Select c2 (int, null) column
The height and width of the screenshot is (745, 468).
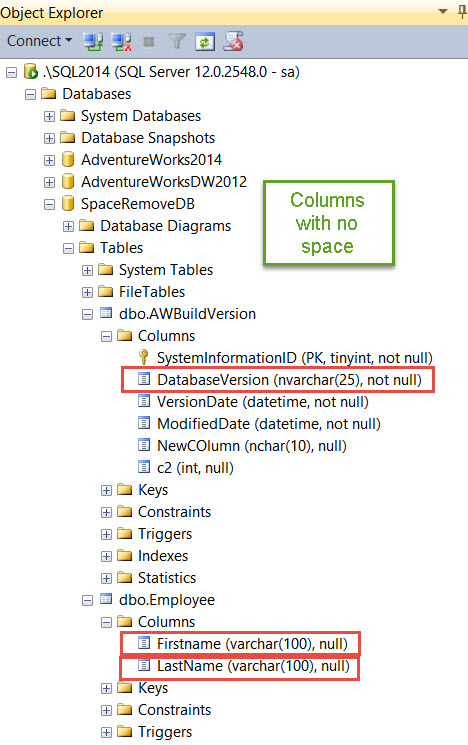point(195,468)
